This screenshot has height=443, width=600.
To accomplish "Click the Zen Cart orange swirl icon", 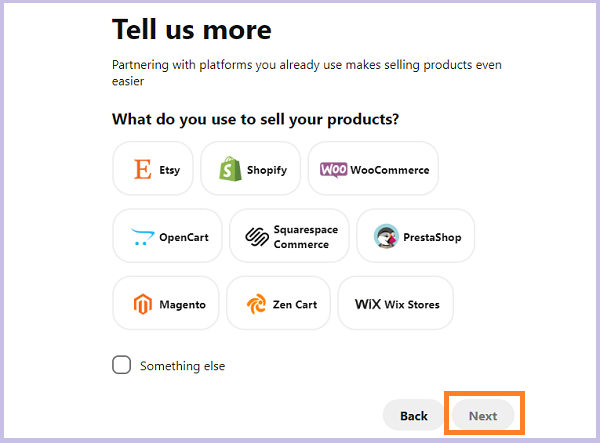I will point(256,304).
